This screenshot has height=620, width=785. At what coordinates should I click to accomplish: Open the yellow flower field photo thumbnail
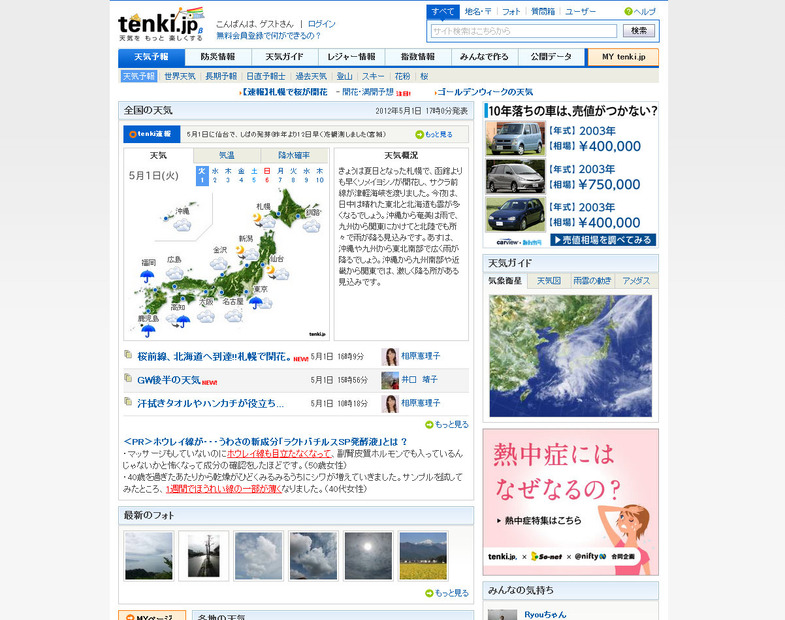[x=423, y=556]
